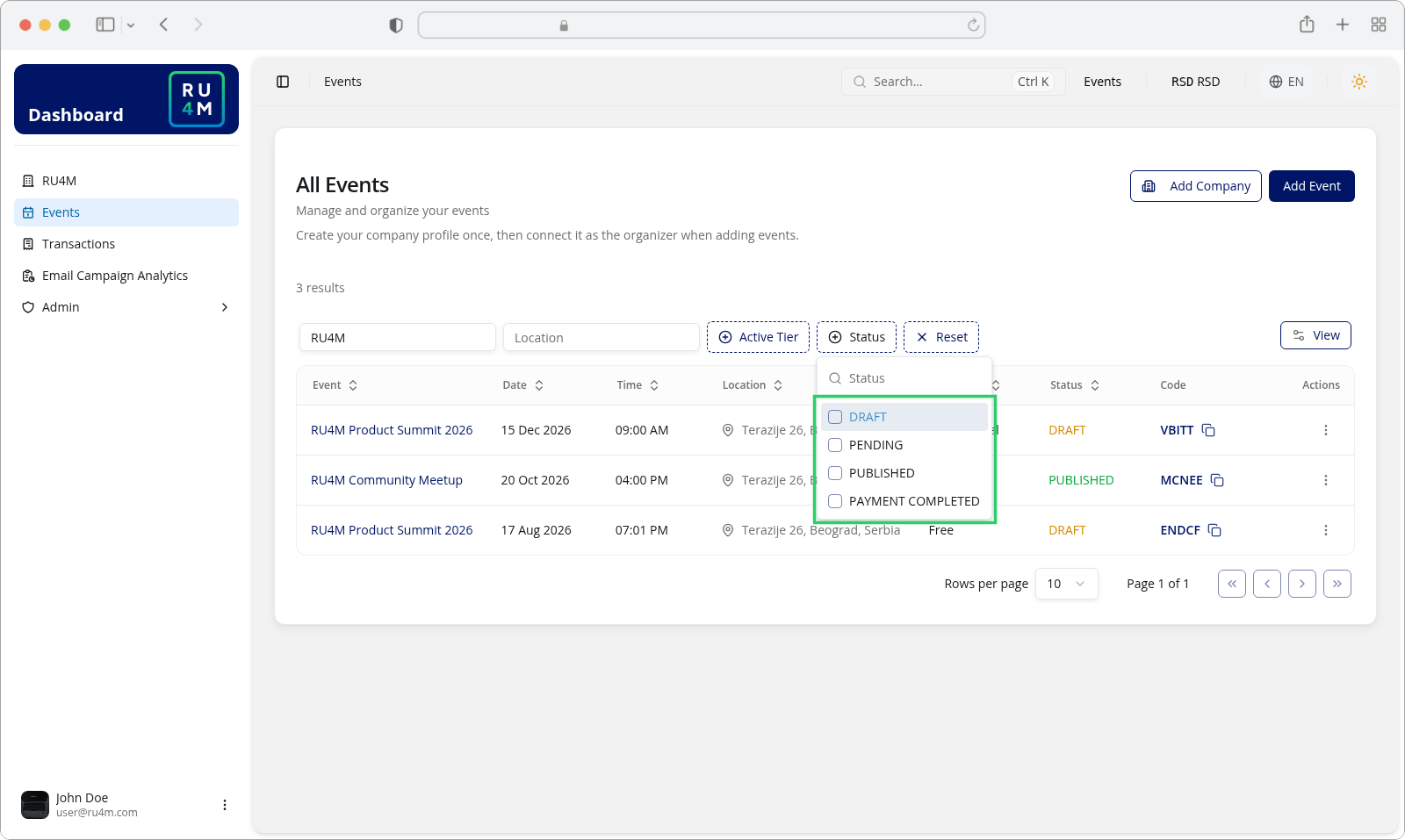Focus the top Search box
This screenshot has width=1405, height=840.
[954, 82]
